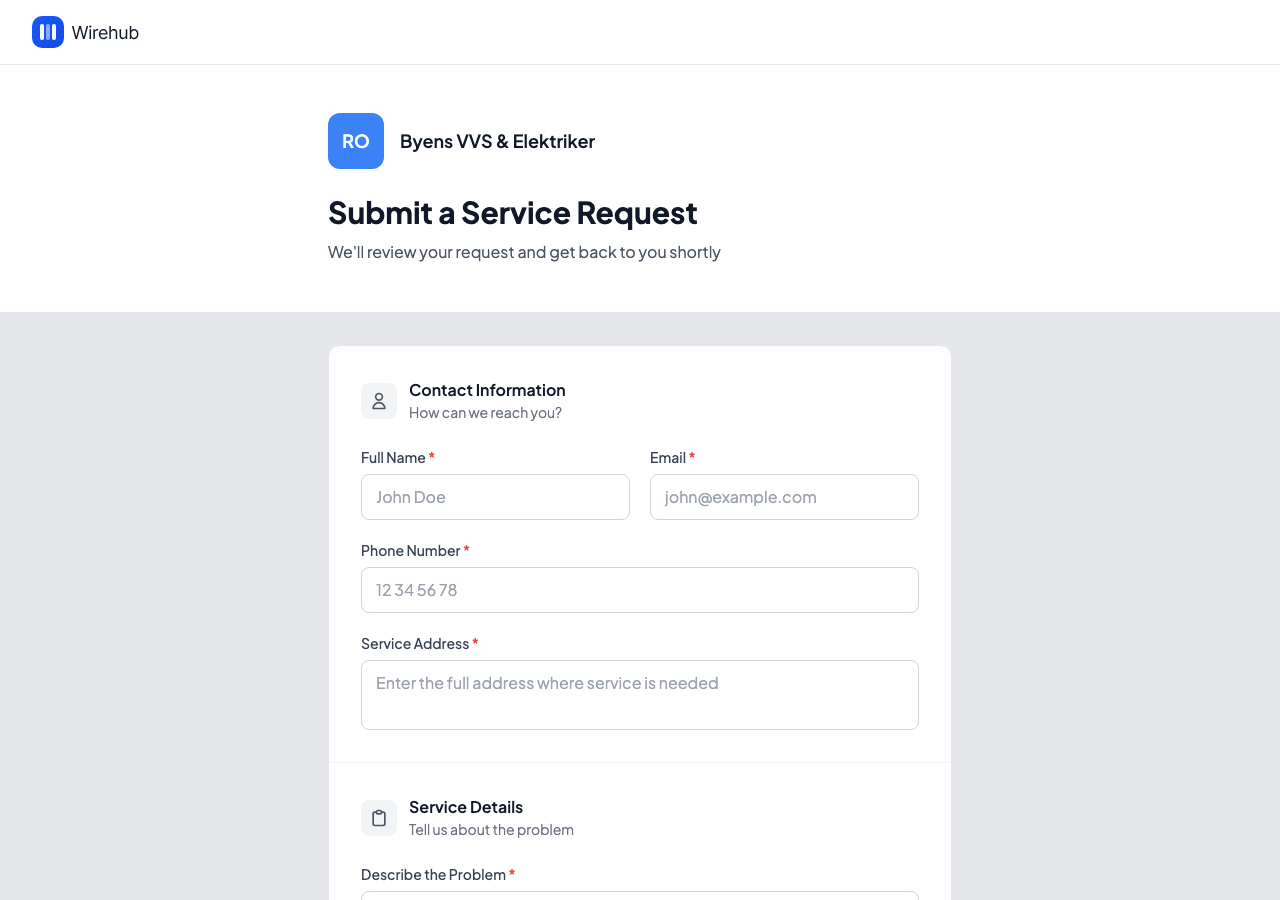Focus the Email input field
The height and width of the screenshot is (900, 1280).
click(784, 497)
